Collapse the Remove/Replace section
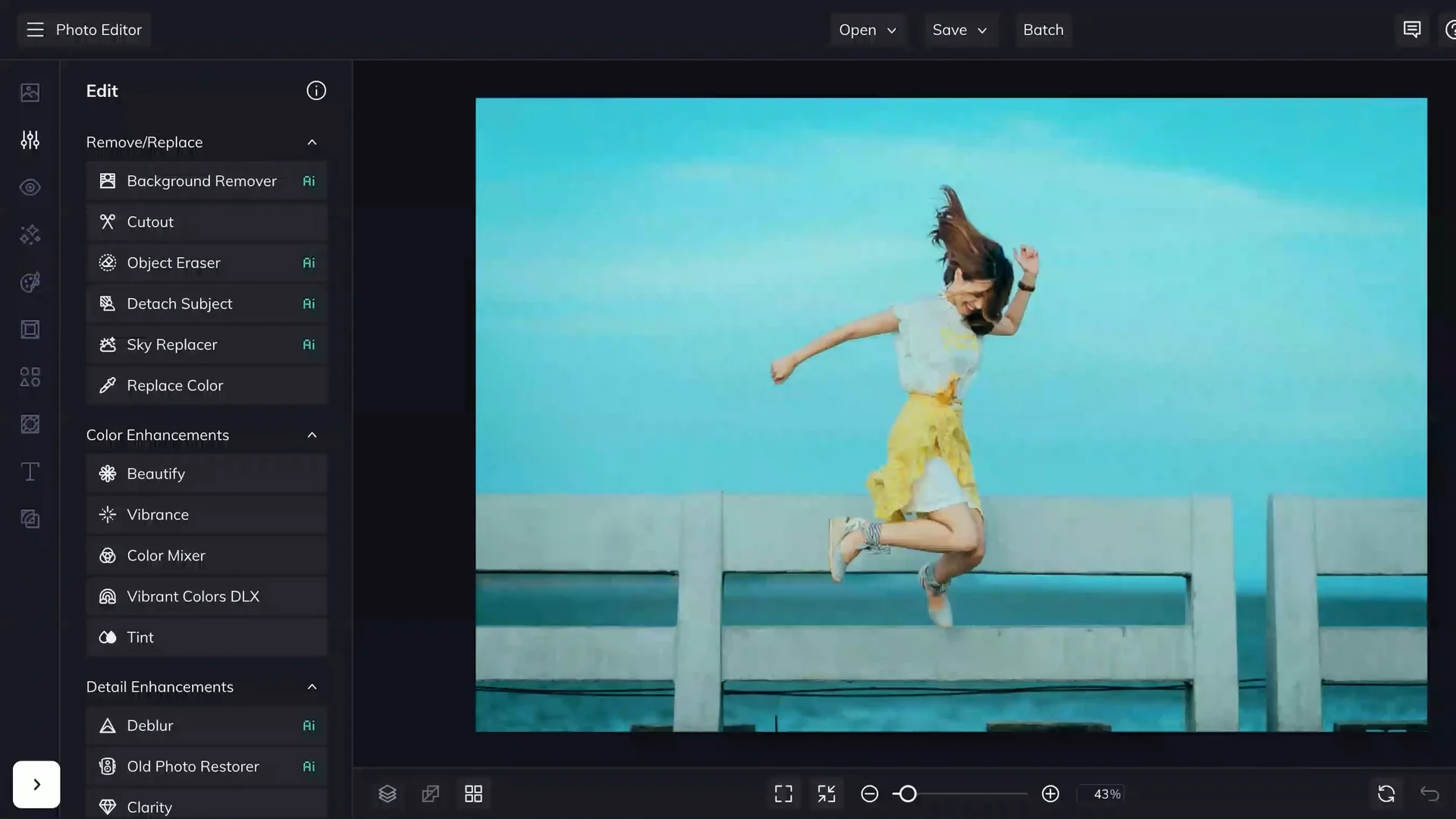Screen dimensions: 1456x819 (312, 143)
